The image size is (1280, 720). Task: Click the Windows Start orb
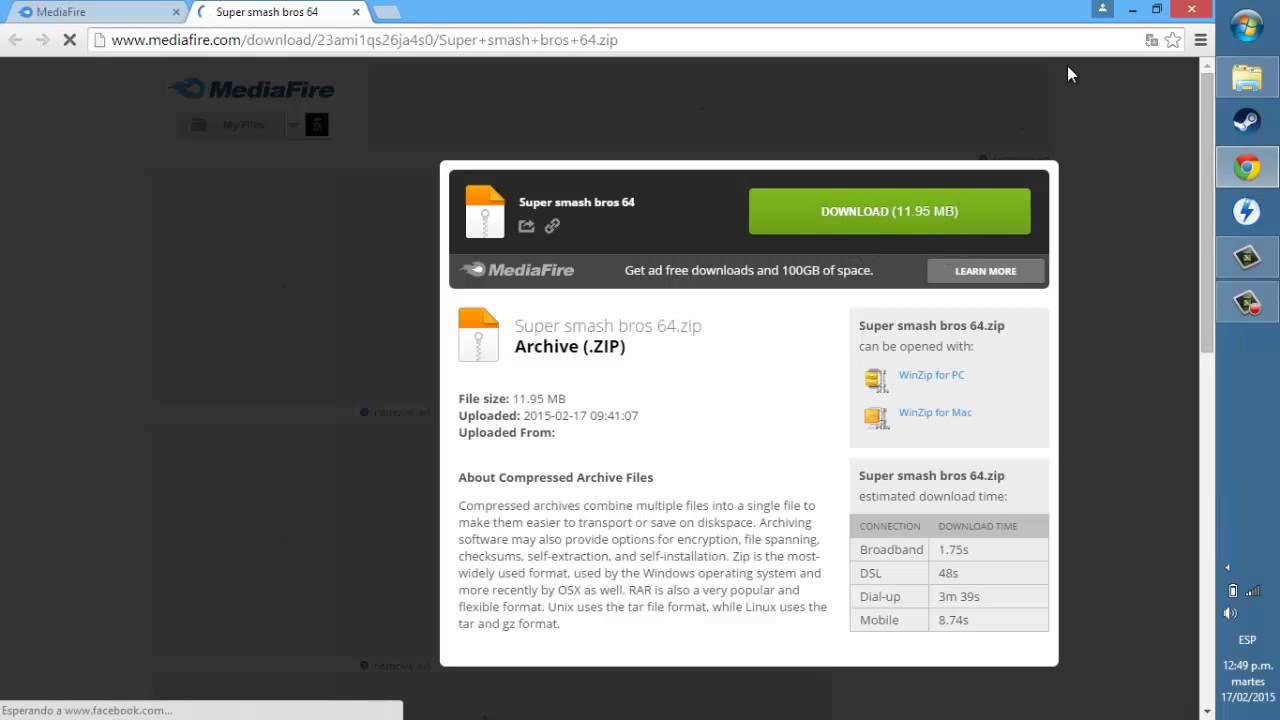point(1247,27)
